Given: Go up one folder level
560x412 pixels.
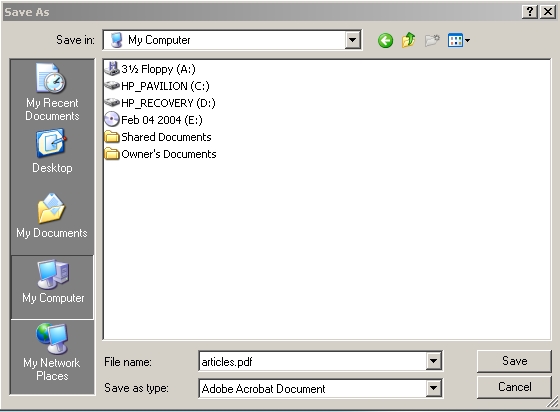Looking at the screenshot, I should pyautogui.click(x=409, y=40).
